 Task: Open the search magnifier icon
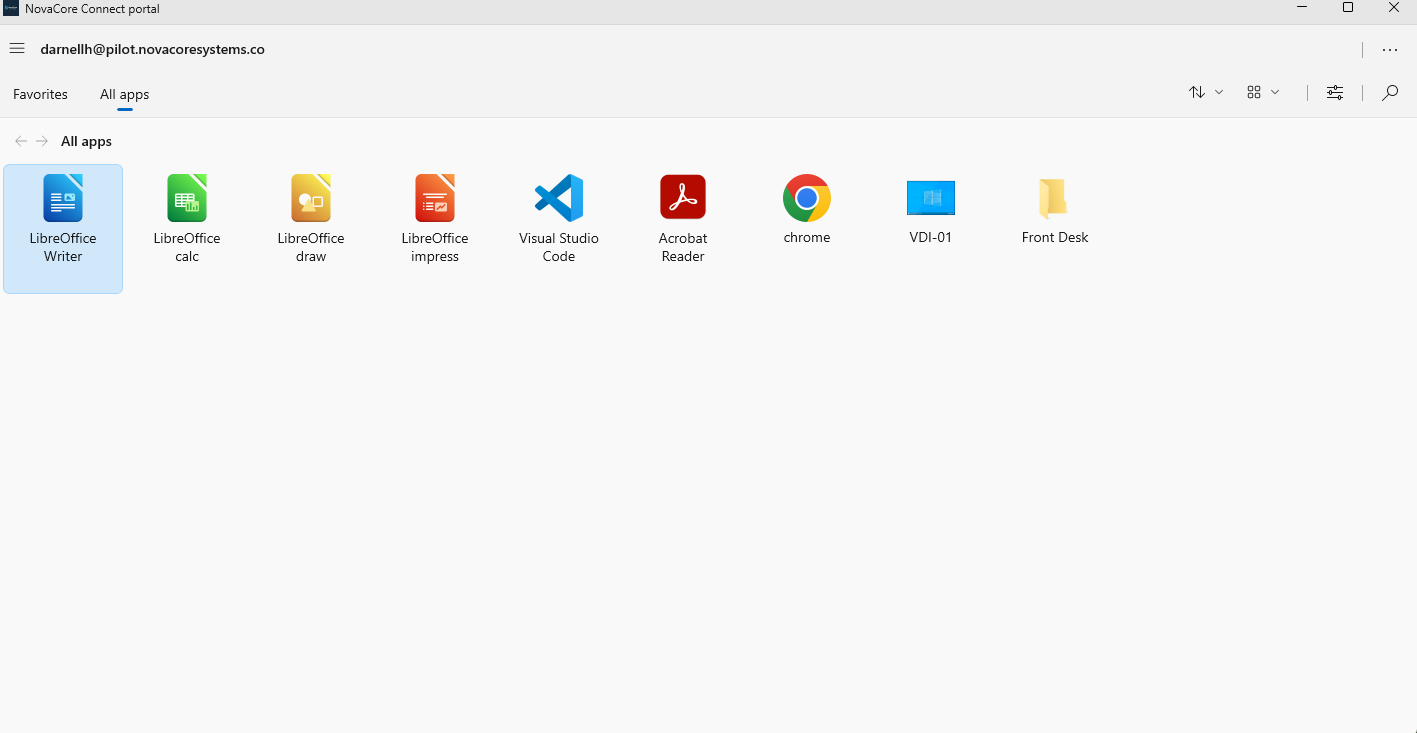click(1390, 93)
